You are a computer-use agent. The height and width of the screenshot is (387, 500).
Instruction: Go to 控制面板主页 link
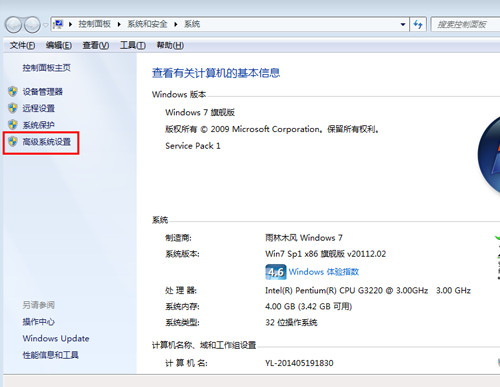[47, 68]
